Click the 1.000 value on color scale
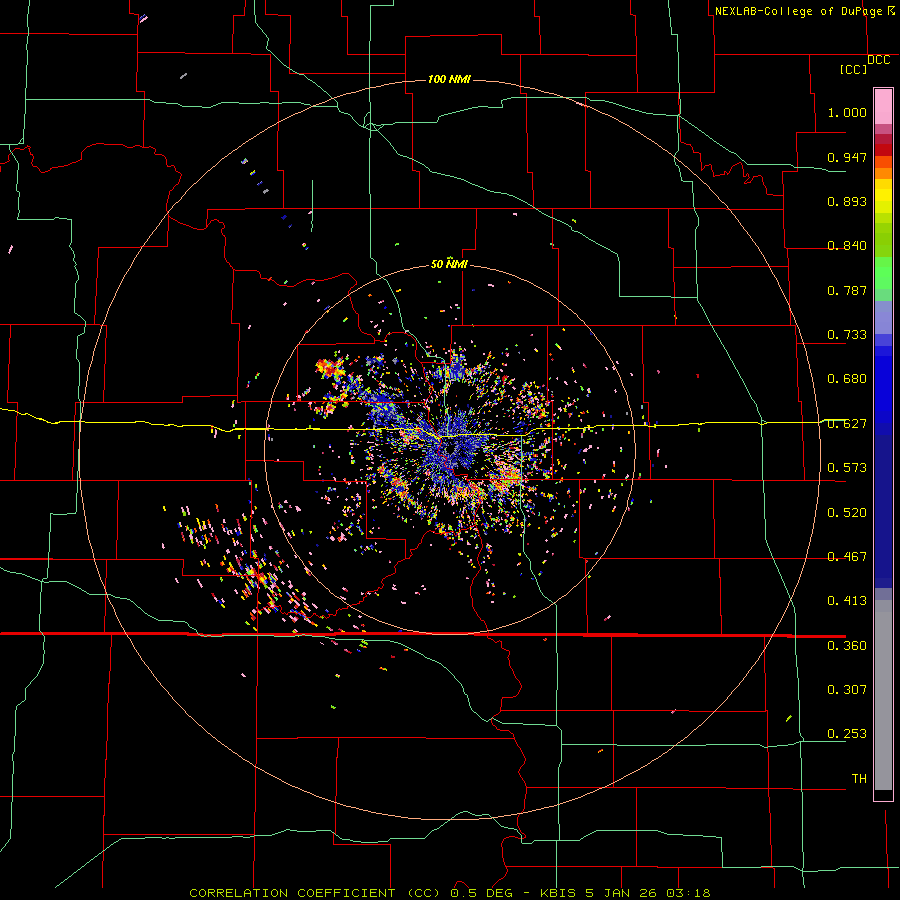The width and height of the screenshot is (900, 900). click(x=847, y=112)
